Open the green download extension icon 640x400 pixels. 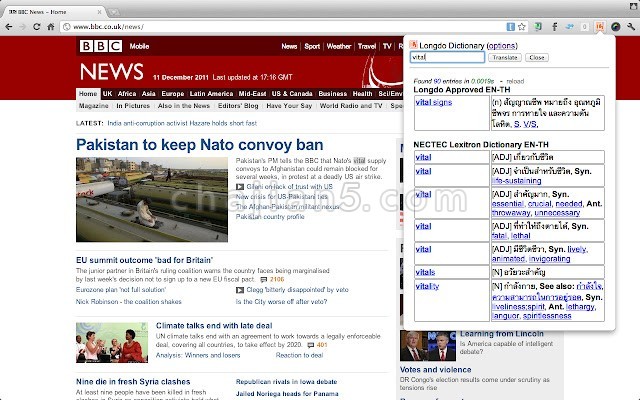tap(538, 27)
